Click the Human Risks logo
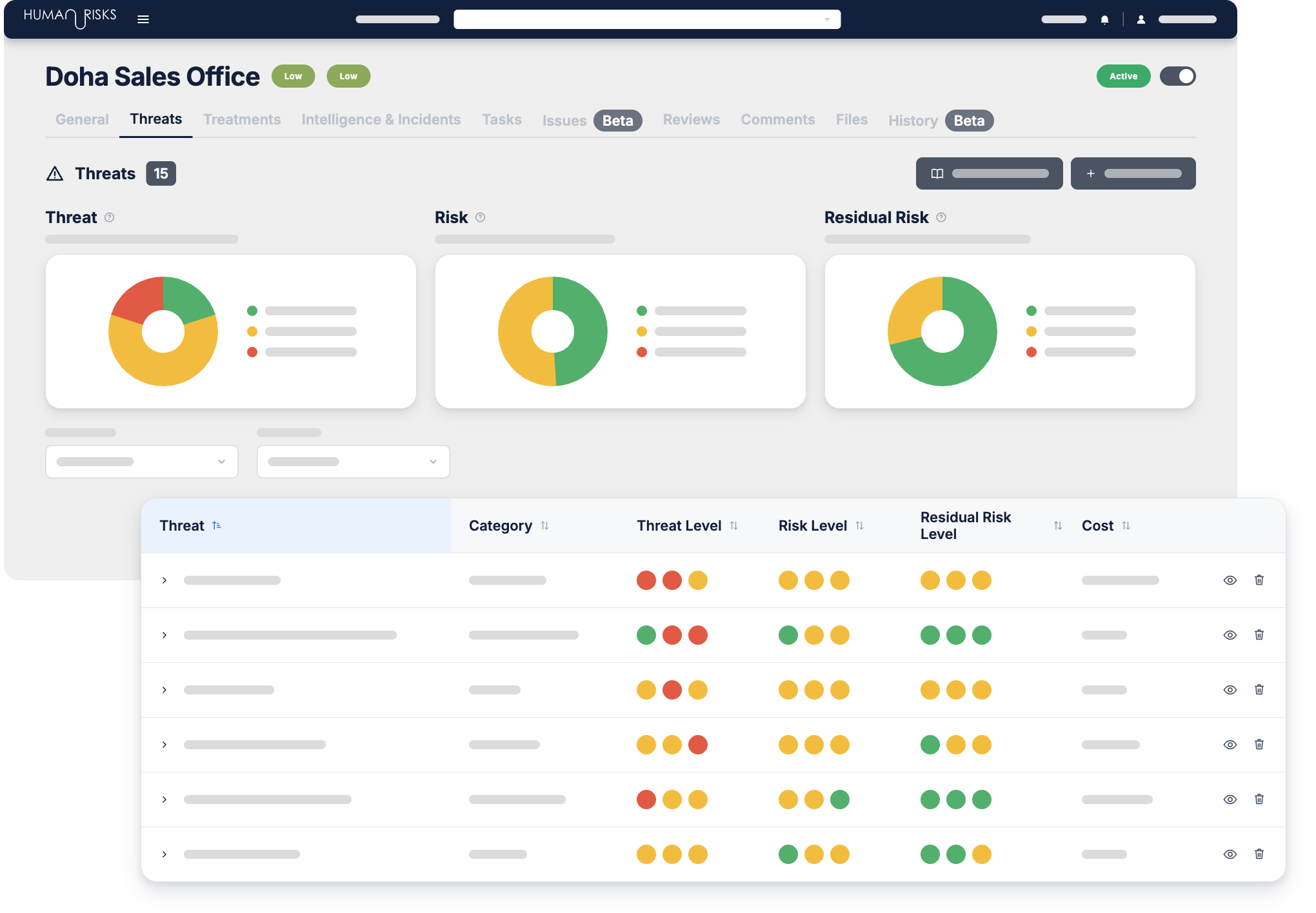The width and height of the screenshot is (1316, 913). [70, 17]
